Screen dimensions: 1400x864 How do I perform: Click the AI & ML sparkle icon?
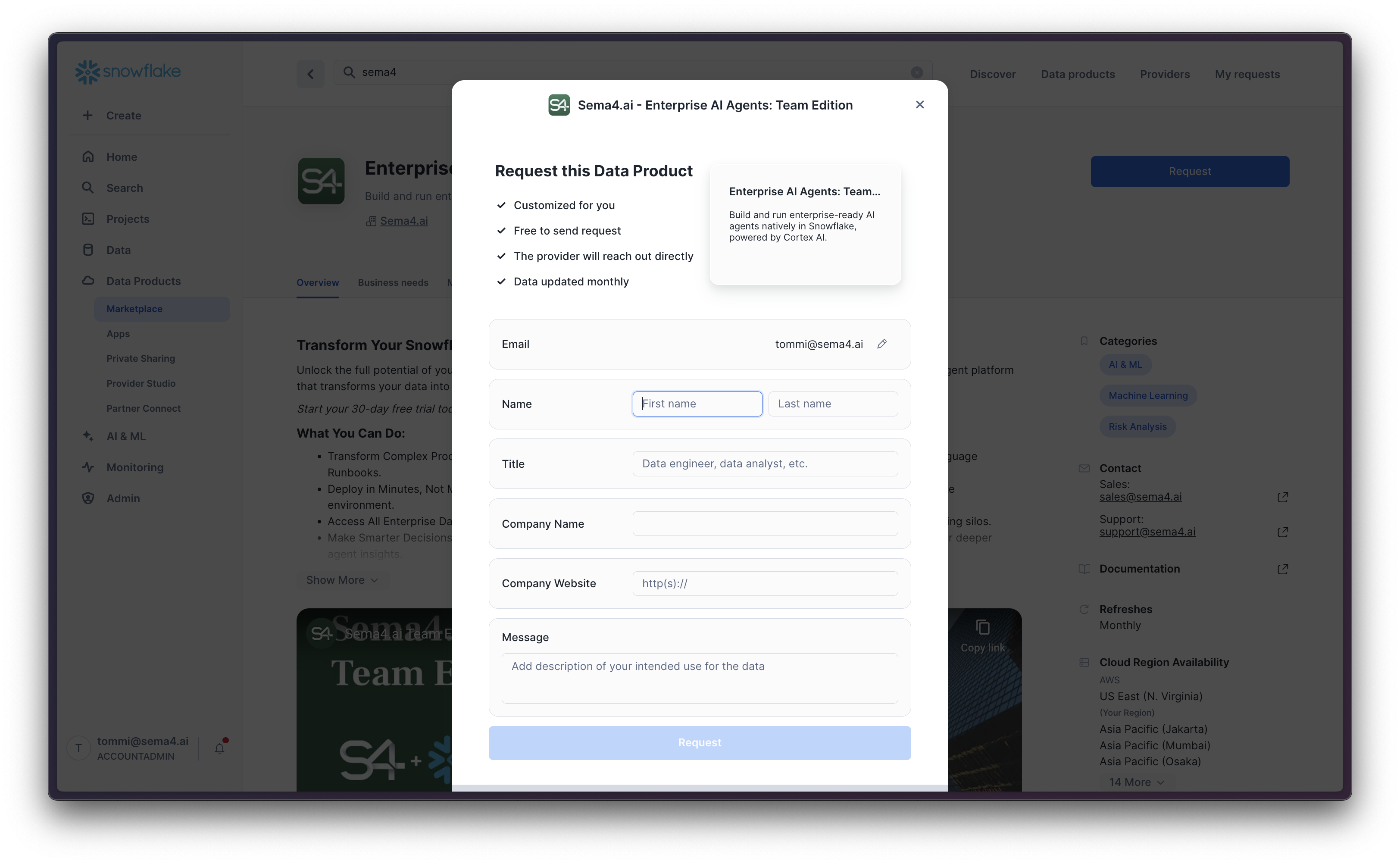coord(87,436)
